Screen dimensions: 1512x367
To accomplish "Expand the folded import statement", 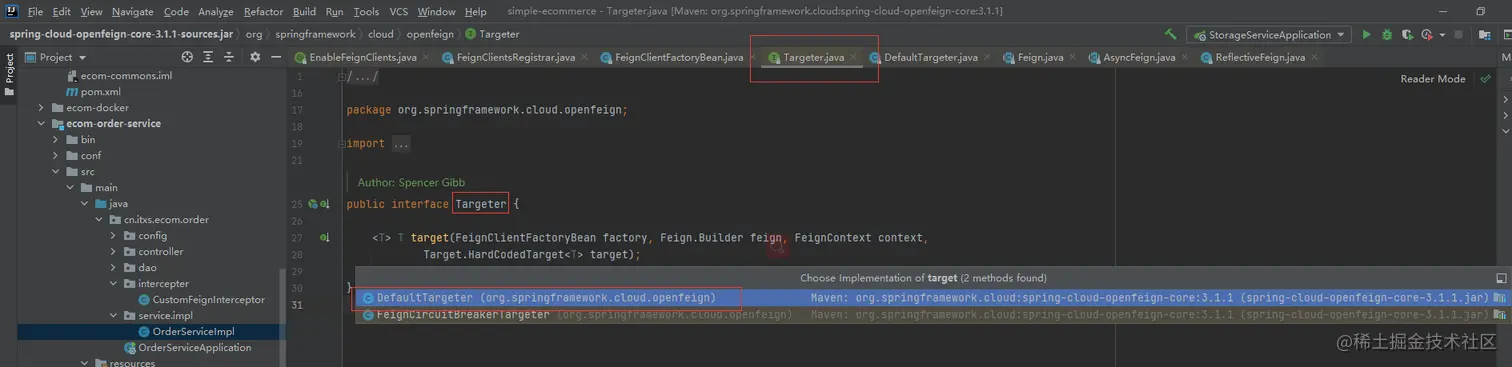I will click(x=401, y=143).
